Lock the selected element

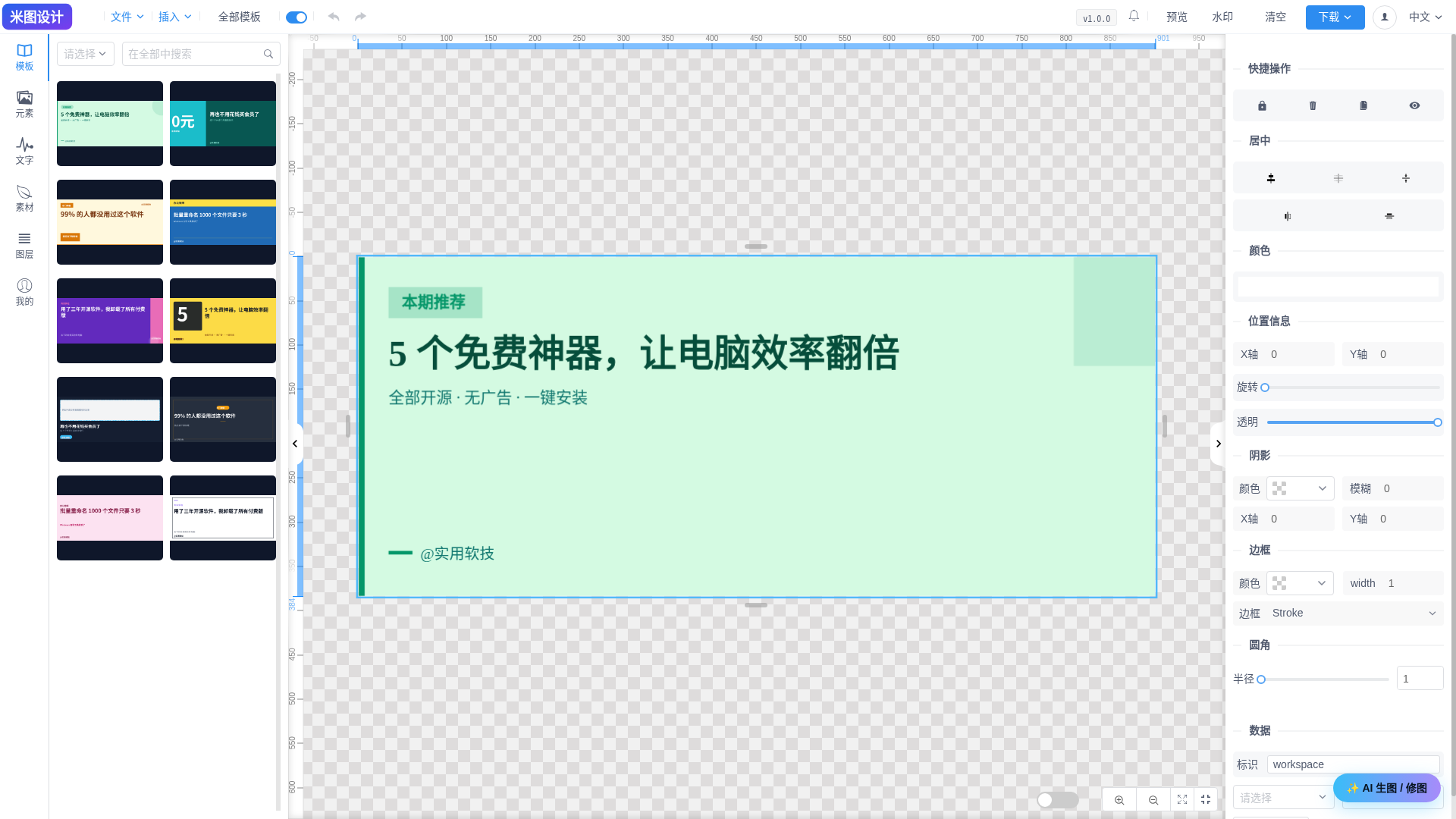click(1262, 105)
